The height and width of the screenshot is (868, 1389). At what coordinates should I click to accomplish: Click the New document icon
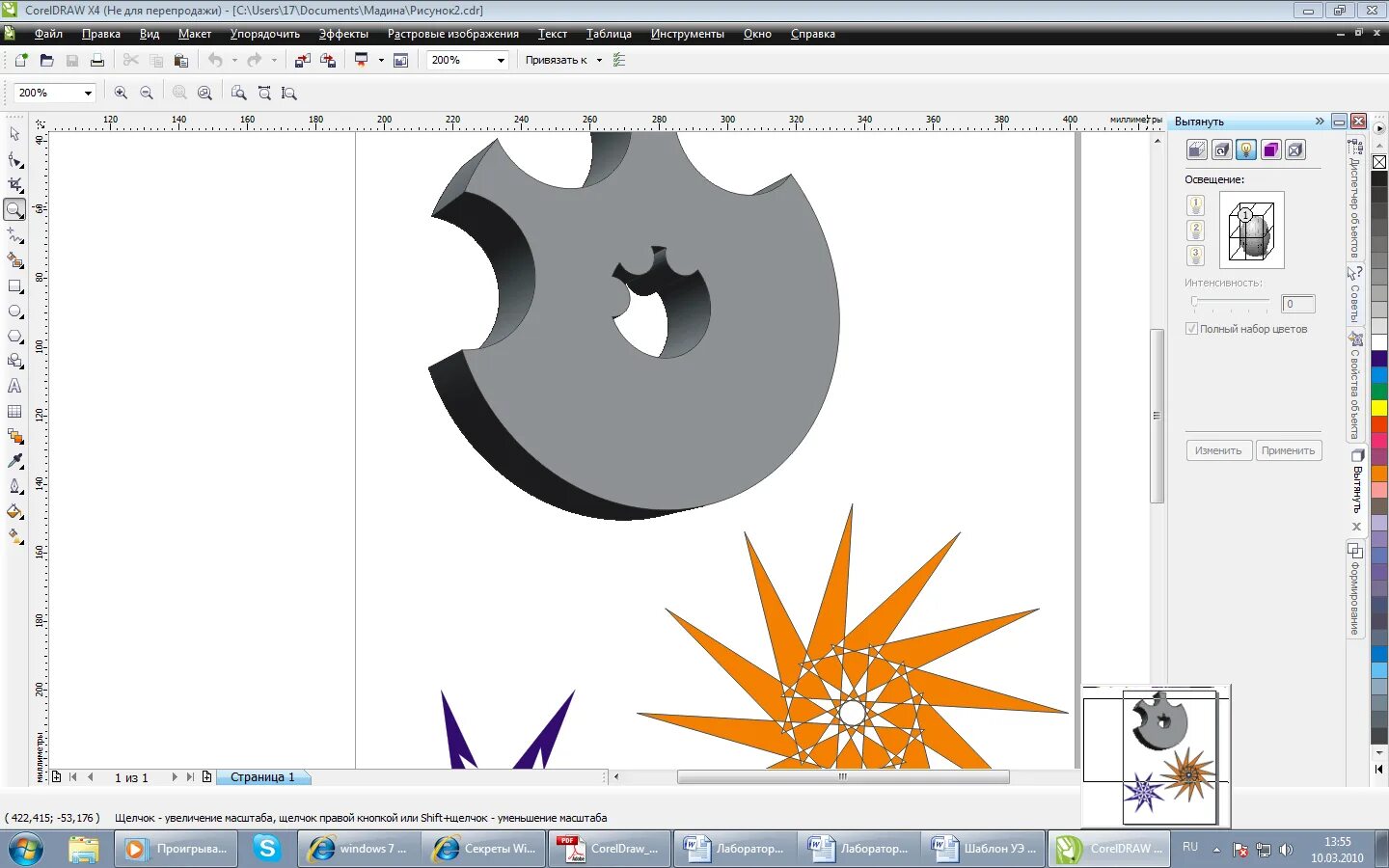point(21,60)
